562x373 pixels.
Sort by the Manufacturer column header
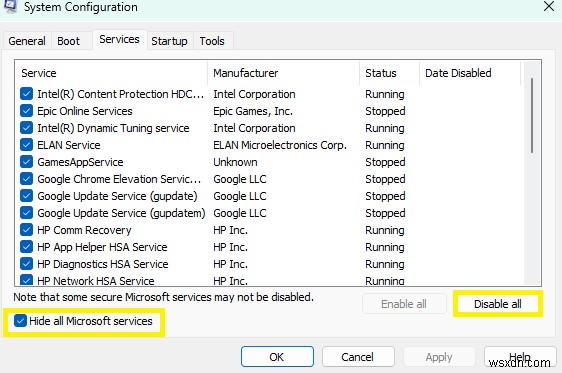pyautogui.click(x=283, y=73)
